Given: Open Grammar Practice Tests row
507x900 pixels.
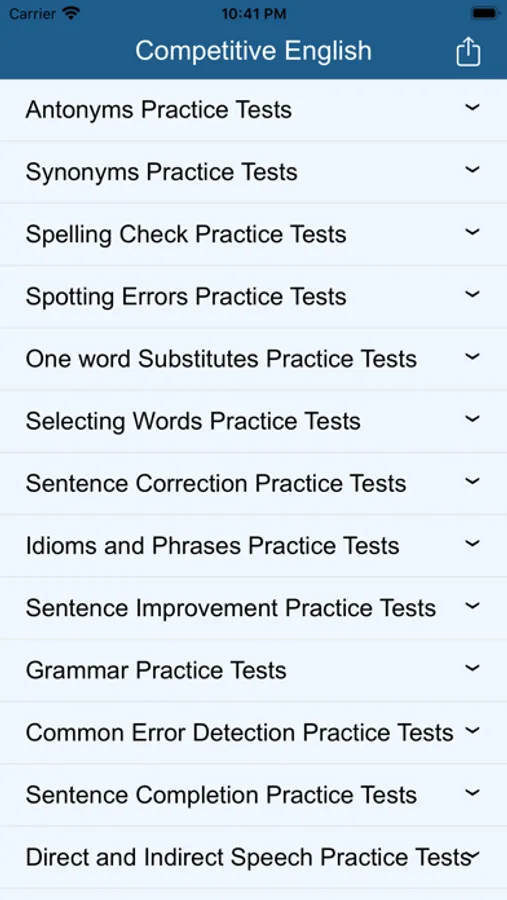Looking at the screenshot, I should pos(253,670).
